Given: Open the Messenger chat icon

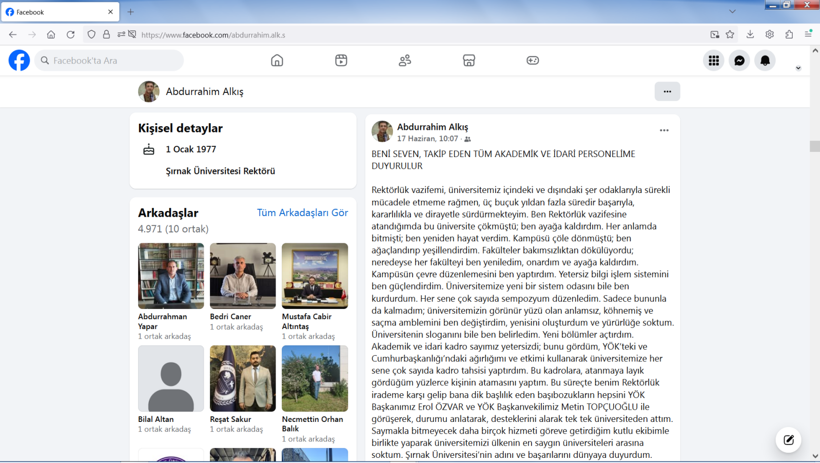Looking at the screenshot, I should (x=739, y=61).
